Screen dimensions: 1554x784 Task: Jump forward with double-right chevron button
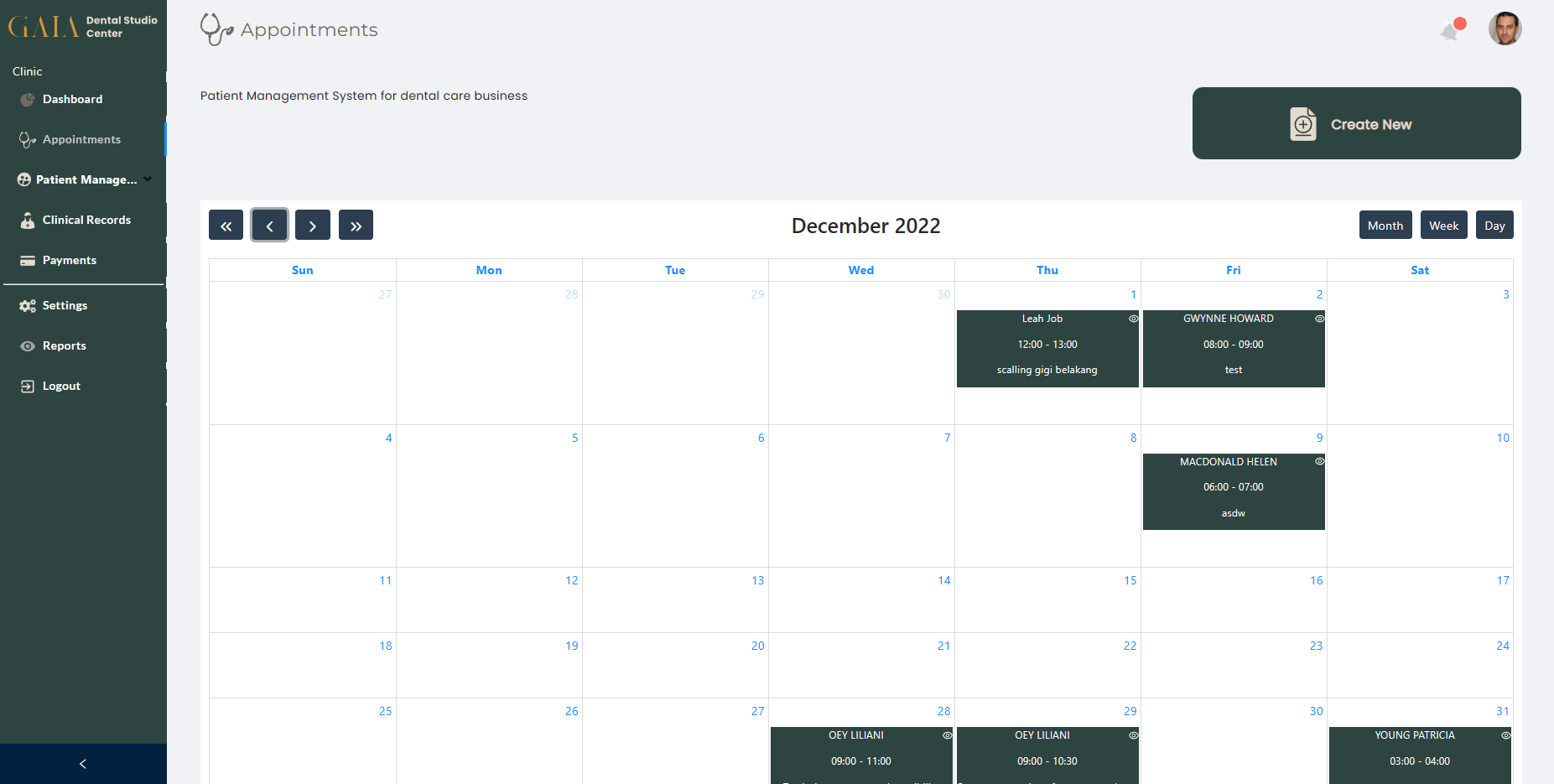pos(356,225)
